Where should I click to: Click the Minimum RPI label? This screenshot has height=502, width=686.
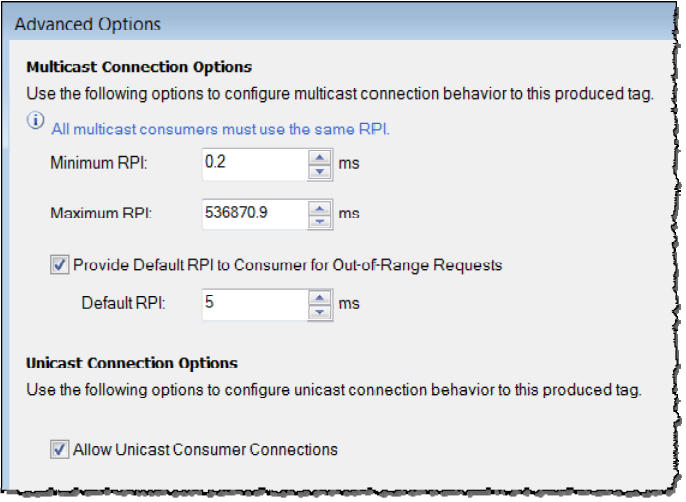[99, 163]
